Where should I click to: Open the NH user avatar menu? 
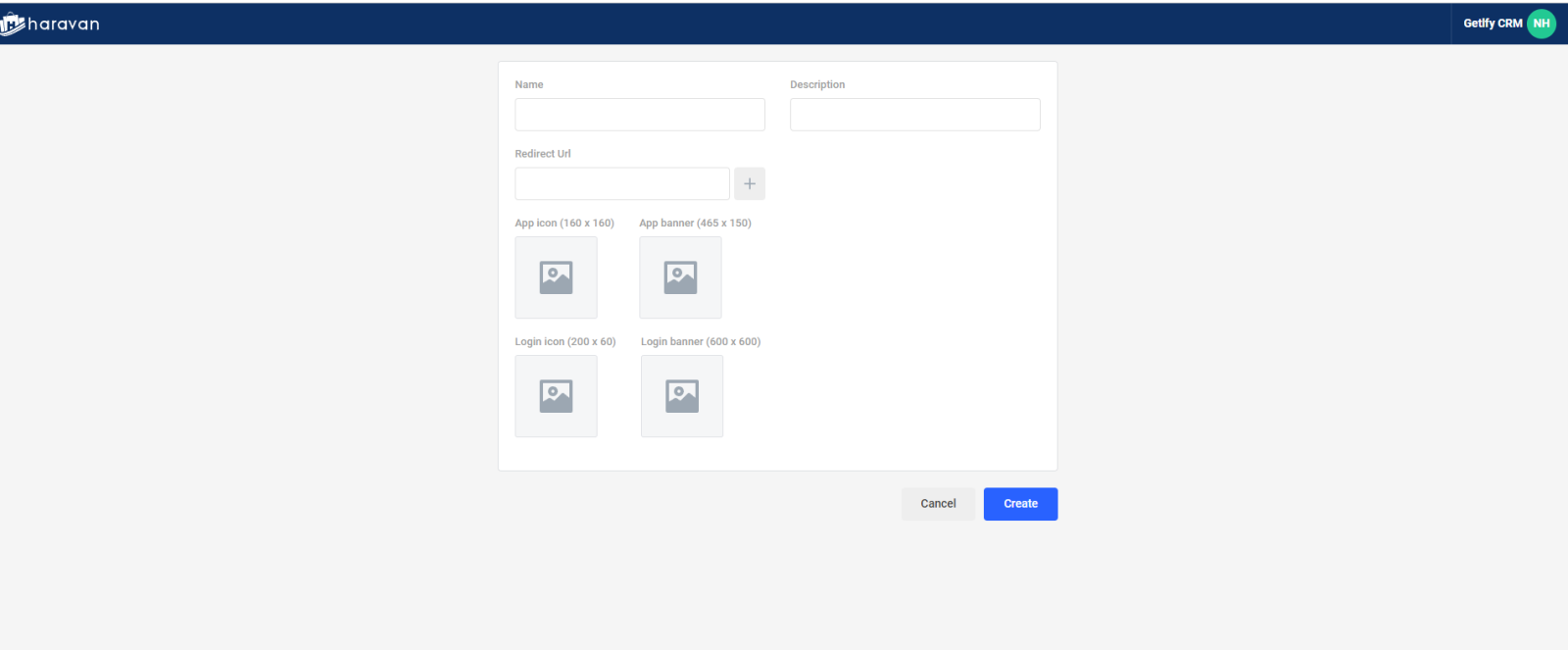1541,24
